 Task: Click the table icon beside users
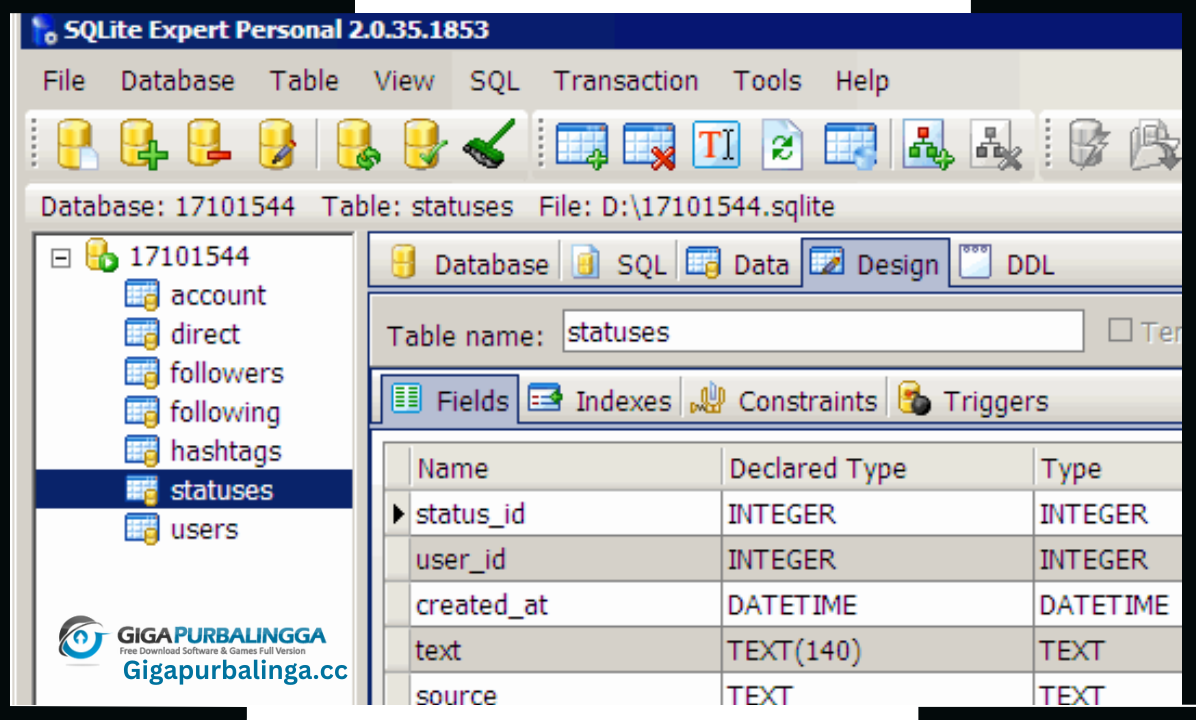(x=142, y=529)
